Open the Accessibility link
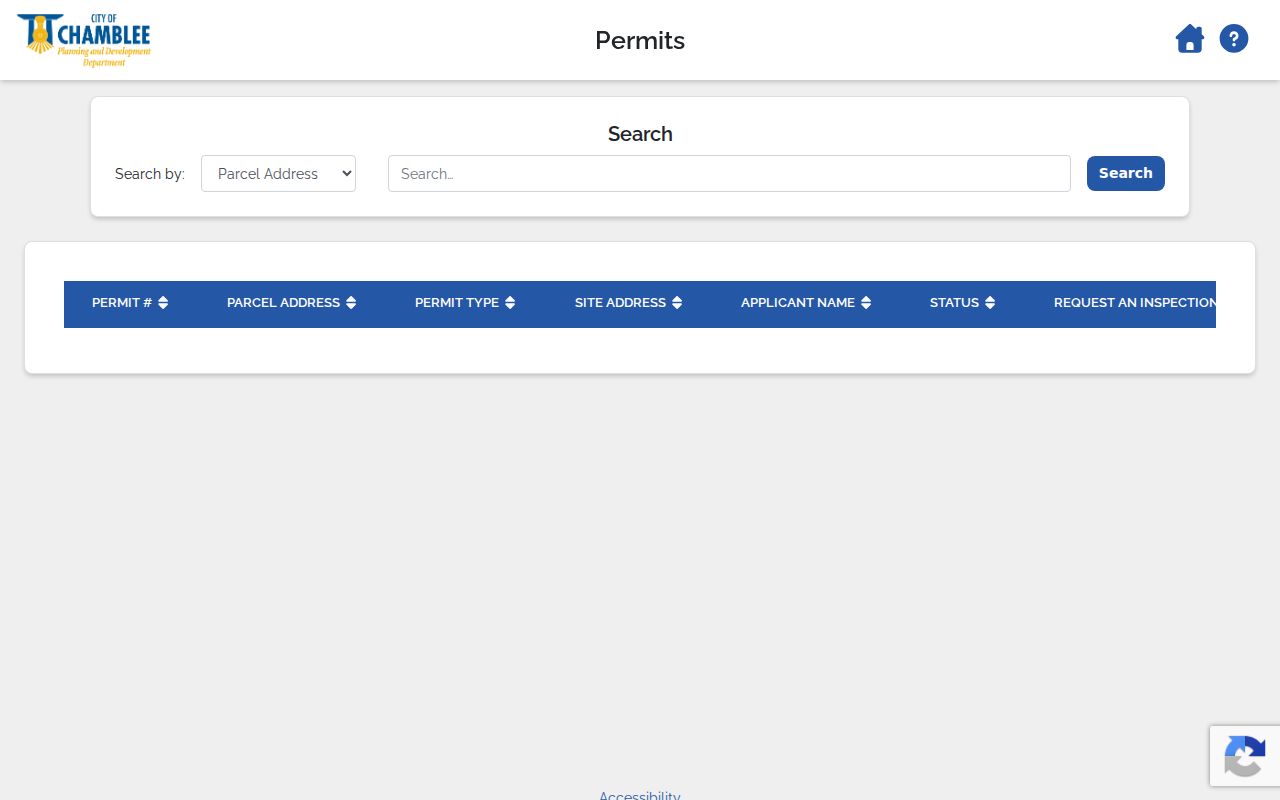This screenshot has width=1280, height=800. tap(640, 795)
